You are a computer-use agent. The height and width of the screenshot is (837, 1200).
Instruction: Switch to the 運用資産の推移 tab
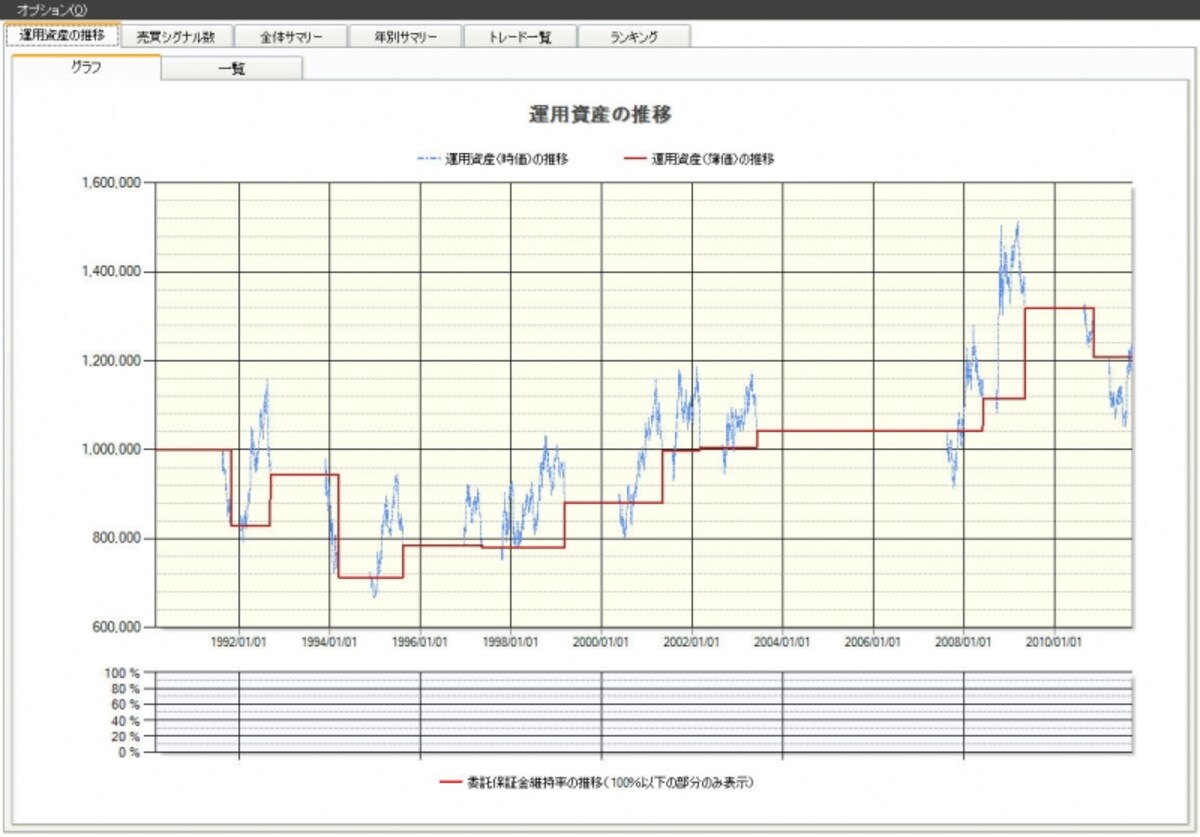click(62, 35)
